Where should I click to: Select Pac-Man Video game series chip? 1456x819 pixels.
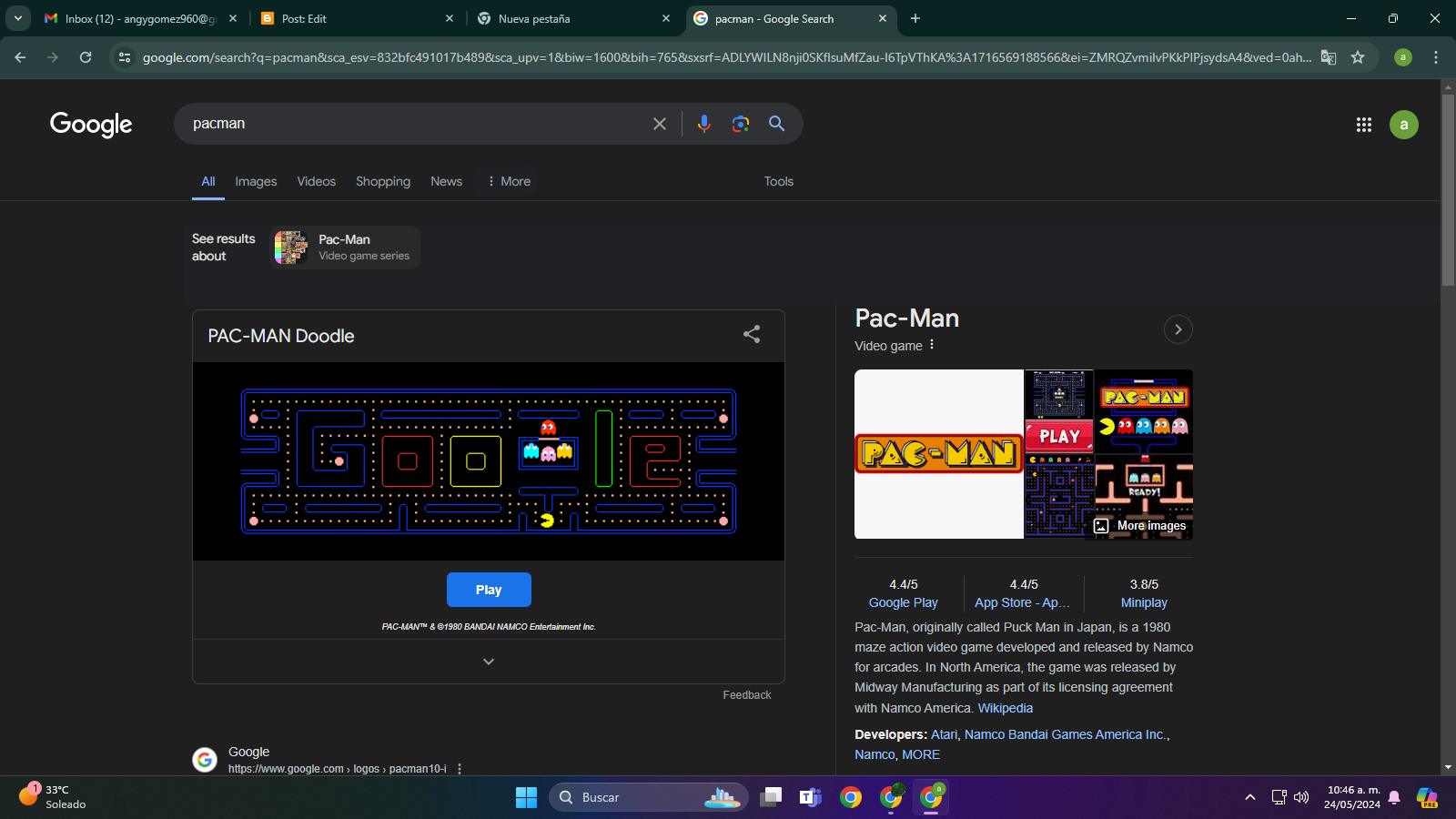click(x=345, y=248)
